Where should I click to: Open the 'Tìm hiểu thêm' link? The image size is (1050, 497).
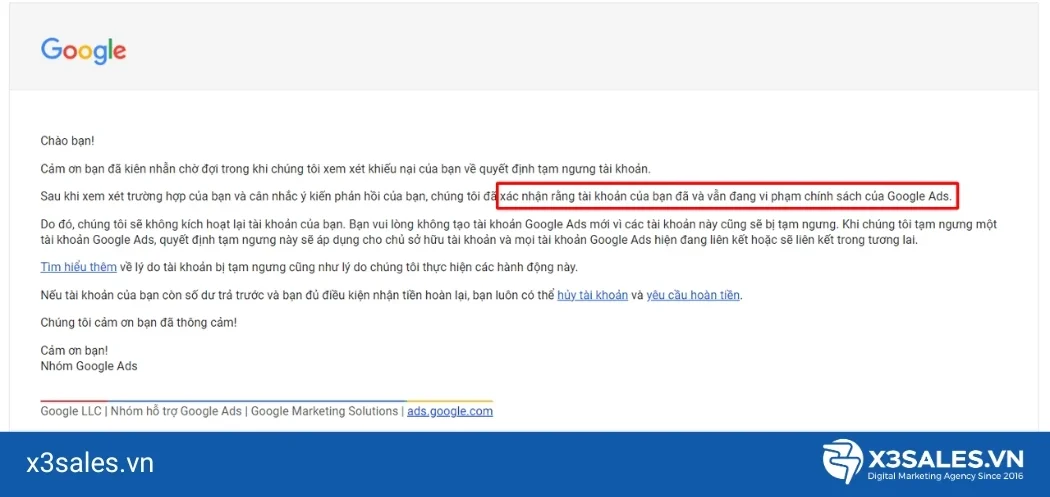(x=78, y=267)
